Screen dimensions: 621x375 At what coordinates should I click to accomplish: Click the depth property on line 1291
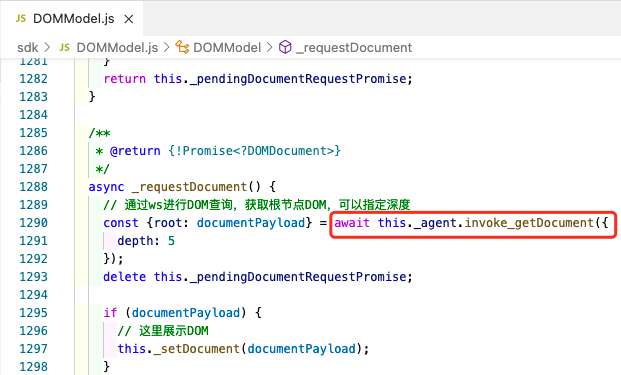[135, 241]
